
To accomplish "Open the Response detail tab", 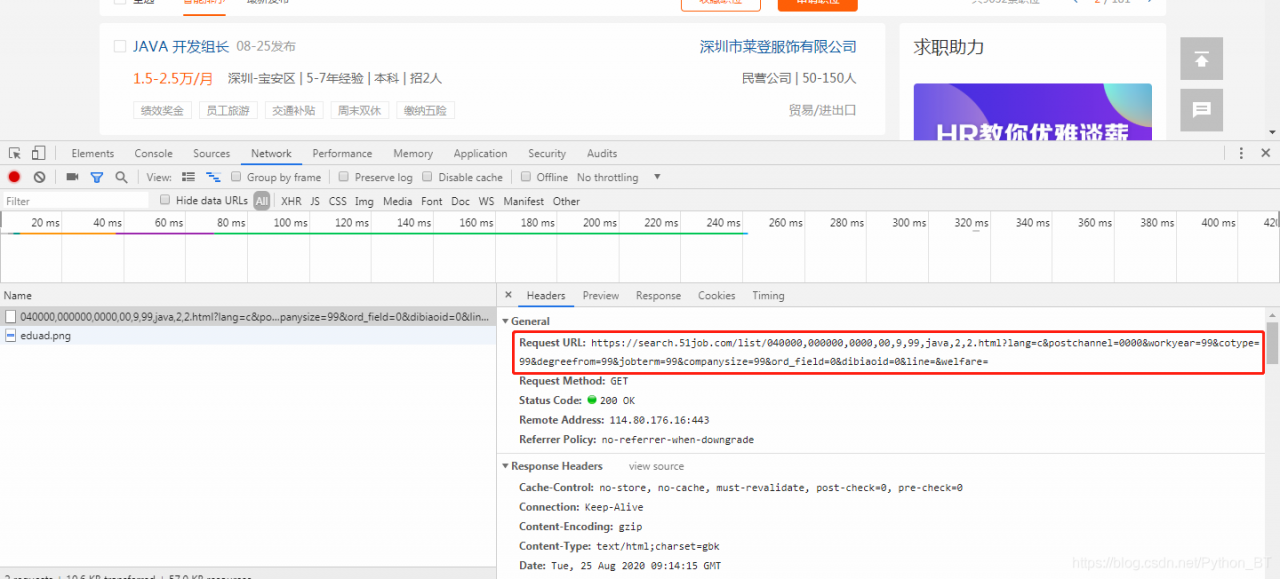I will [658, 295].
